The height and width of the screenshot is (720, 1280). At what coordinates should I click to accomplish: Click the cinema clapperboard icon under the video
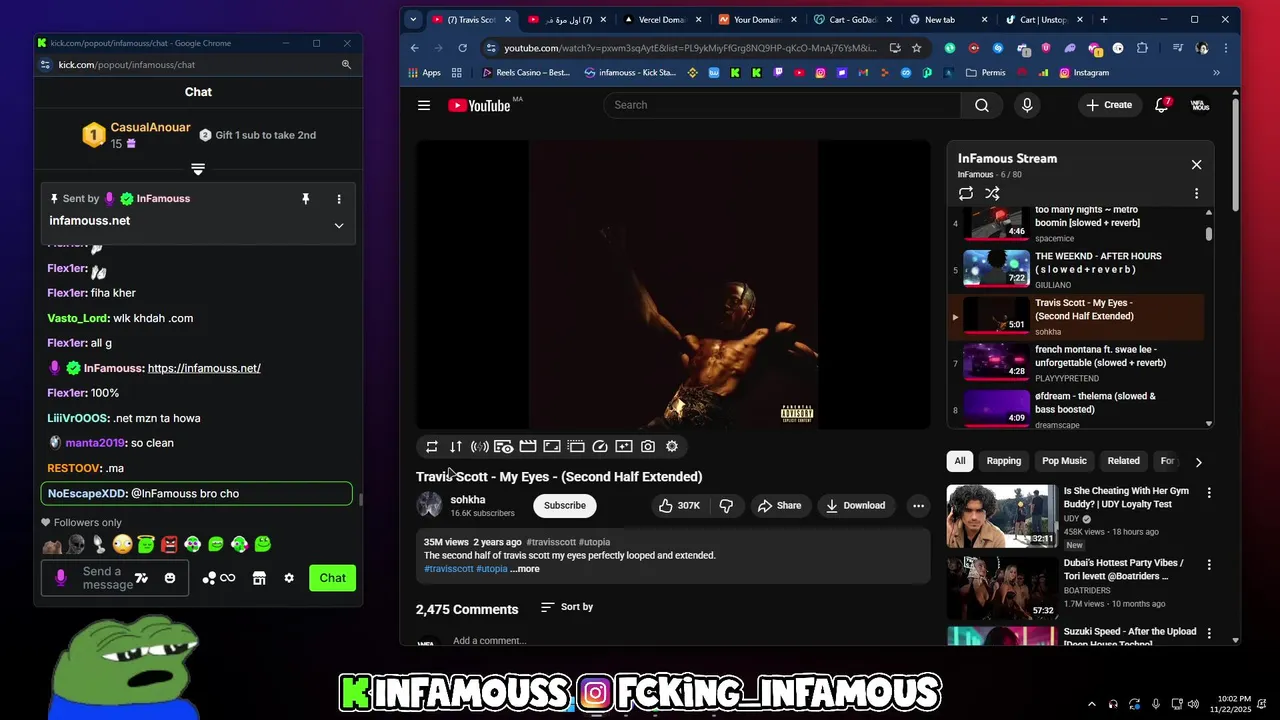(x=528, y=447)
